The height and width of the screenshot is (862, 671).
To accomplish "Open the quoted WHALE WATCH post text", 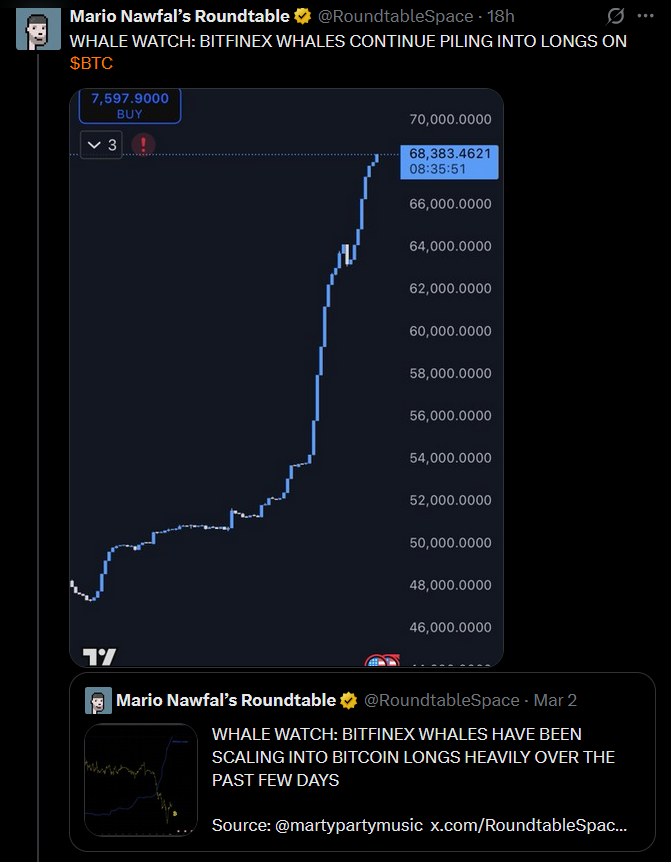I will 413,757.
